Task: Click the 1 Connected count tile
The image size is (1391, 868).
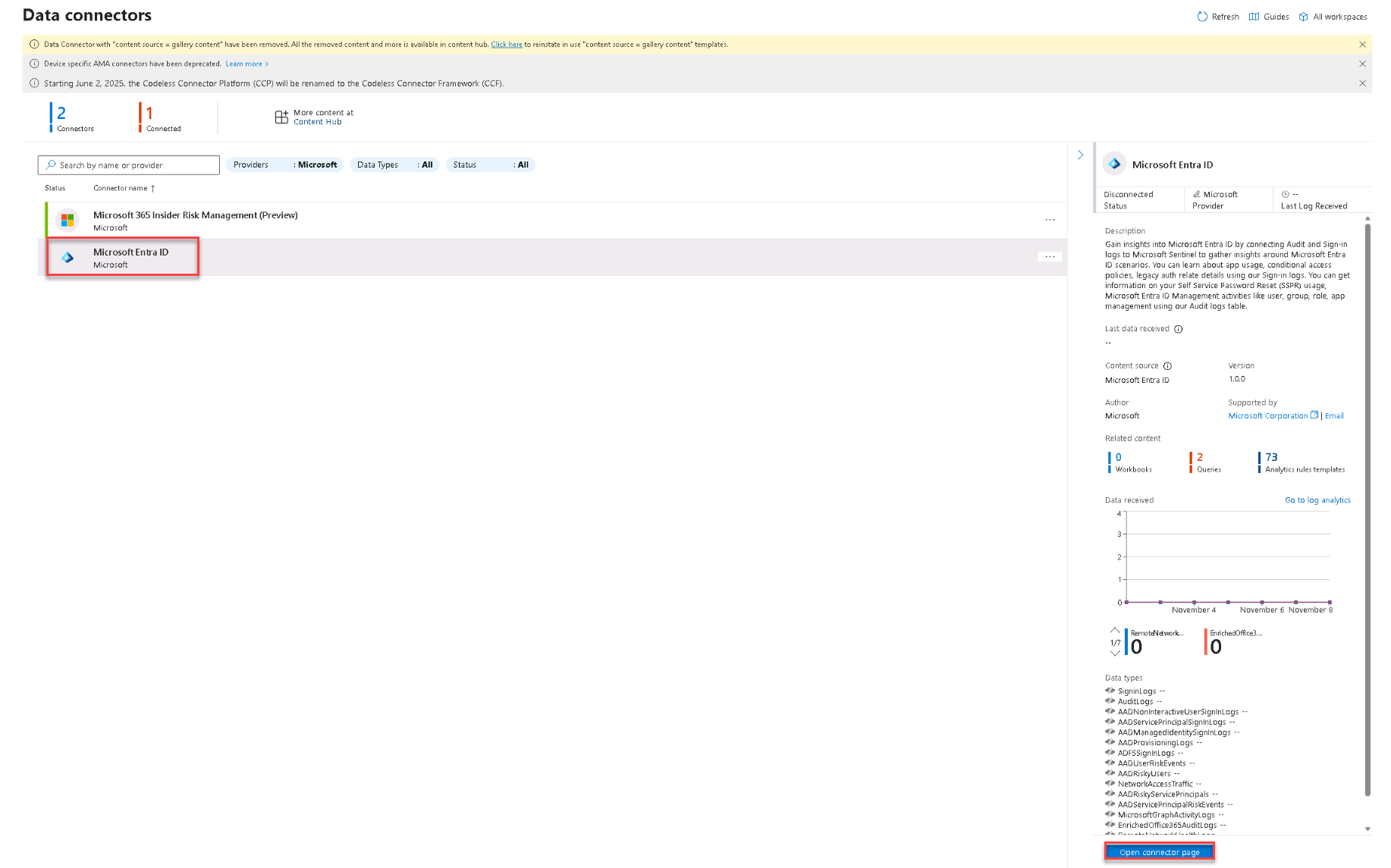Action: pos(161,118)
